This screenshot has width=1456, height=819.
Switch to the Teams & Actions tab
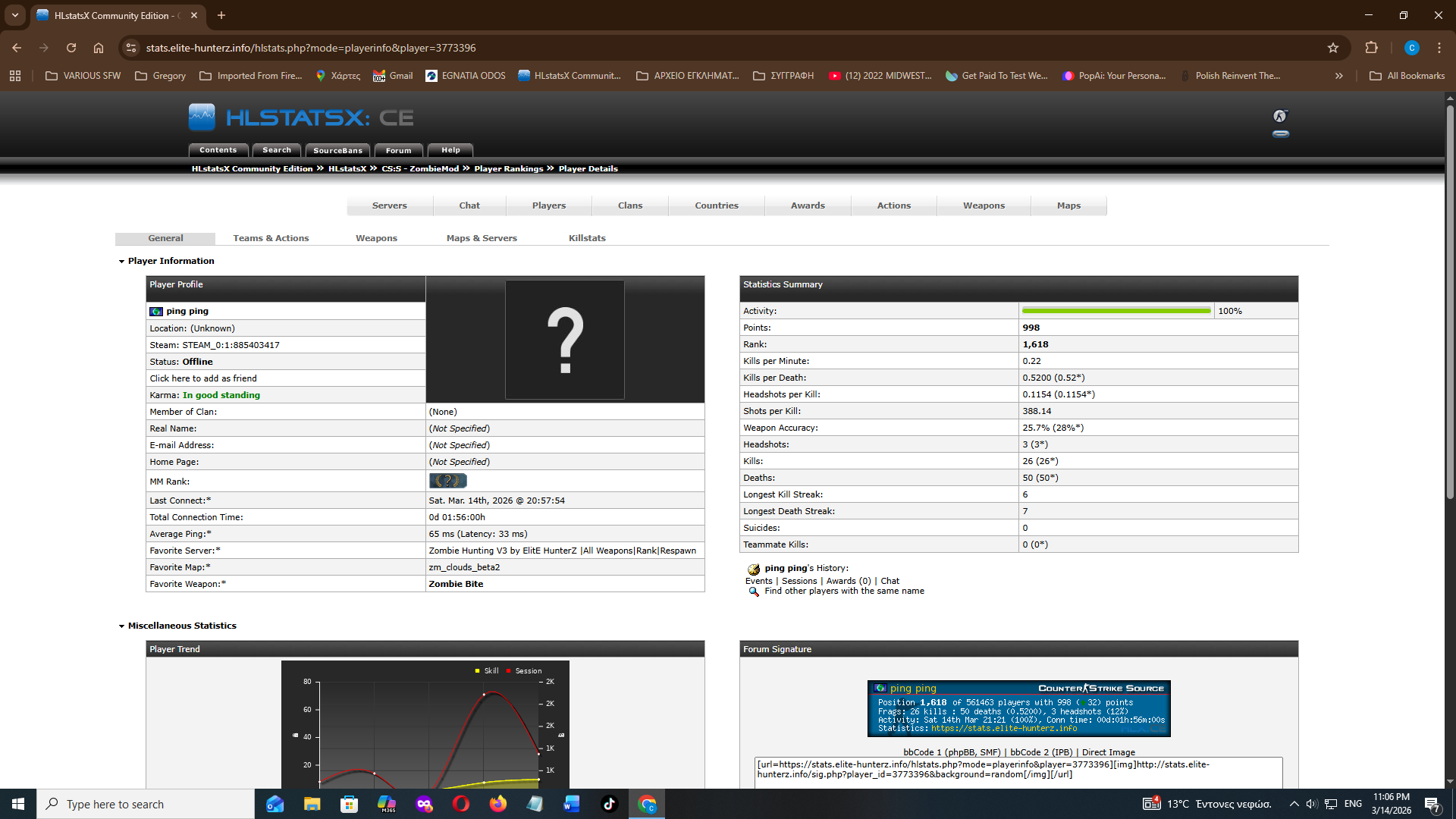(x=271, y=238)
